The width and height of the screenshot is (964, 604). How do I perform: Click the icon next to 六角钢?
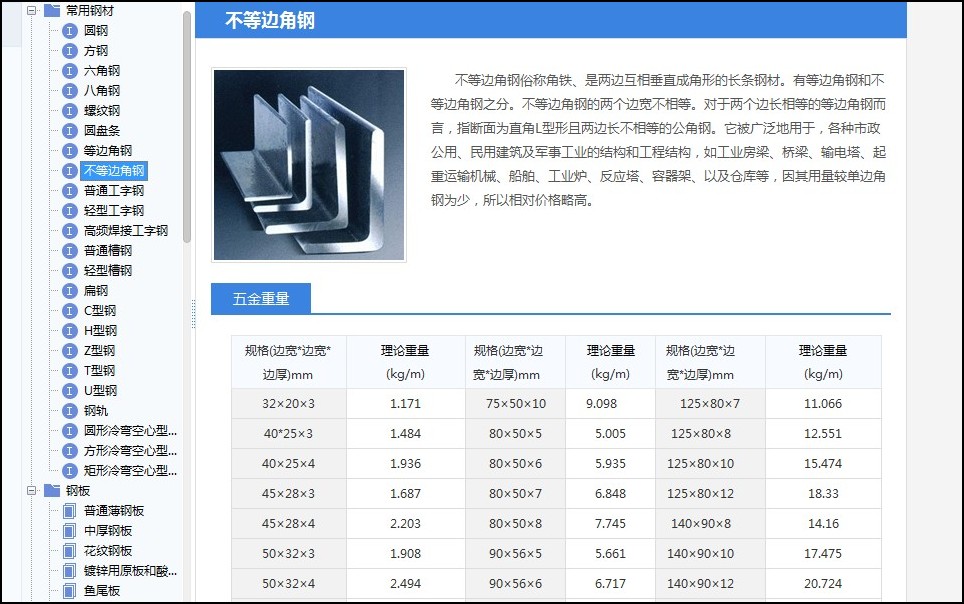(x=69, y=71)
